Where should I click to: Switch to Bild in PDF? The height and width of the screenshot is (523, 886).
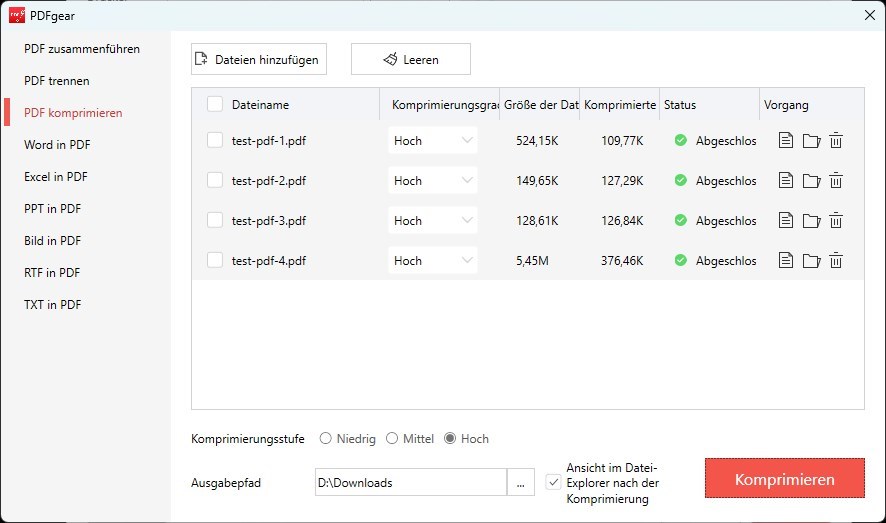click(53, 241)
